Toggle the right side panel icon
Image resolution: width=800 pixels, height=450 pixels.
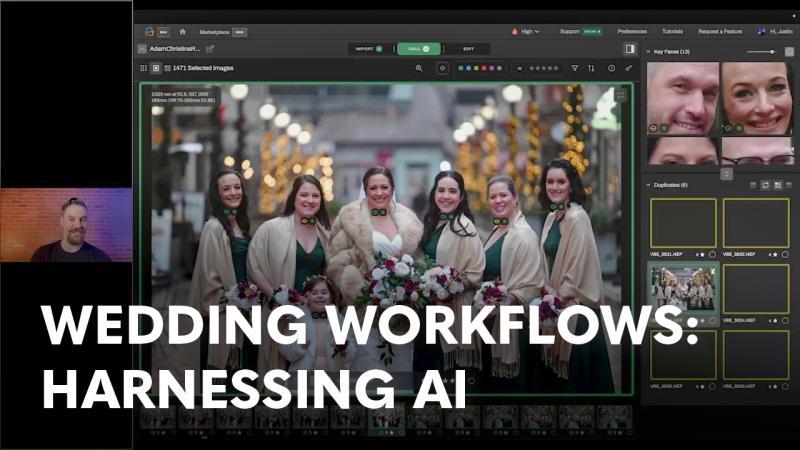pos(630,48)
